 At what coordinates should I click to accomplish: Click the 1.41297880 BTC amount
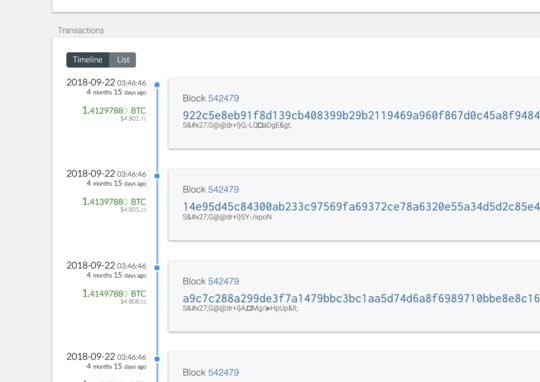[x=114, y=111]
